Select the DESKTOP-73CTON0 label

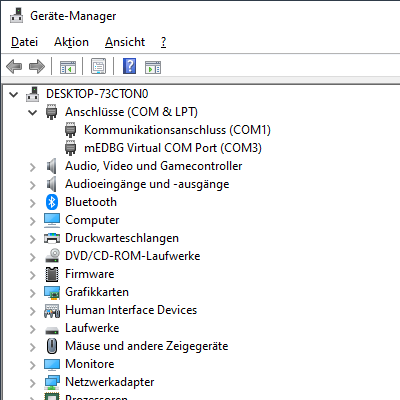(97, 94)
